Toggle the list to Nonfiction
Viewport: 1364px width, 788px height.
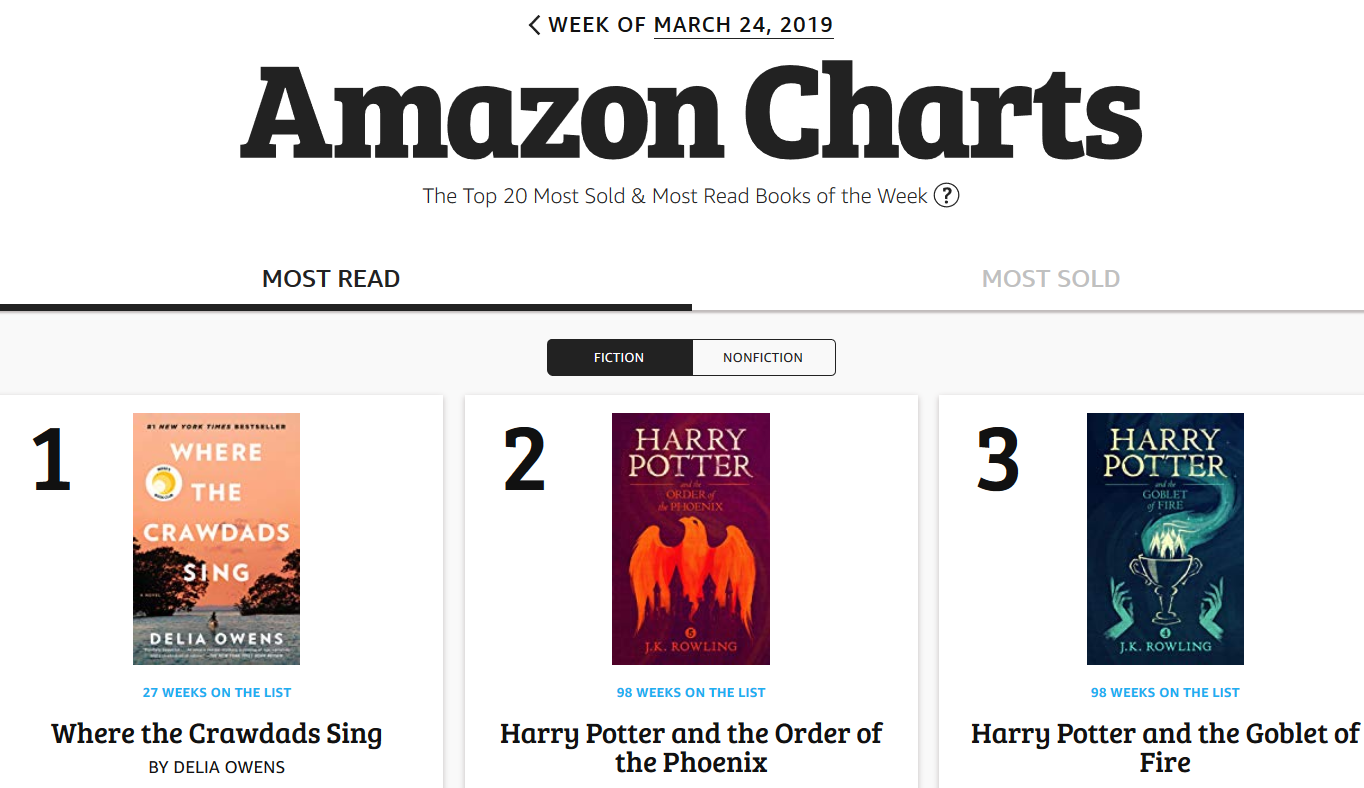763,357
